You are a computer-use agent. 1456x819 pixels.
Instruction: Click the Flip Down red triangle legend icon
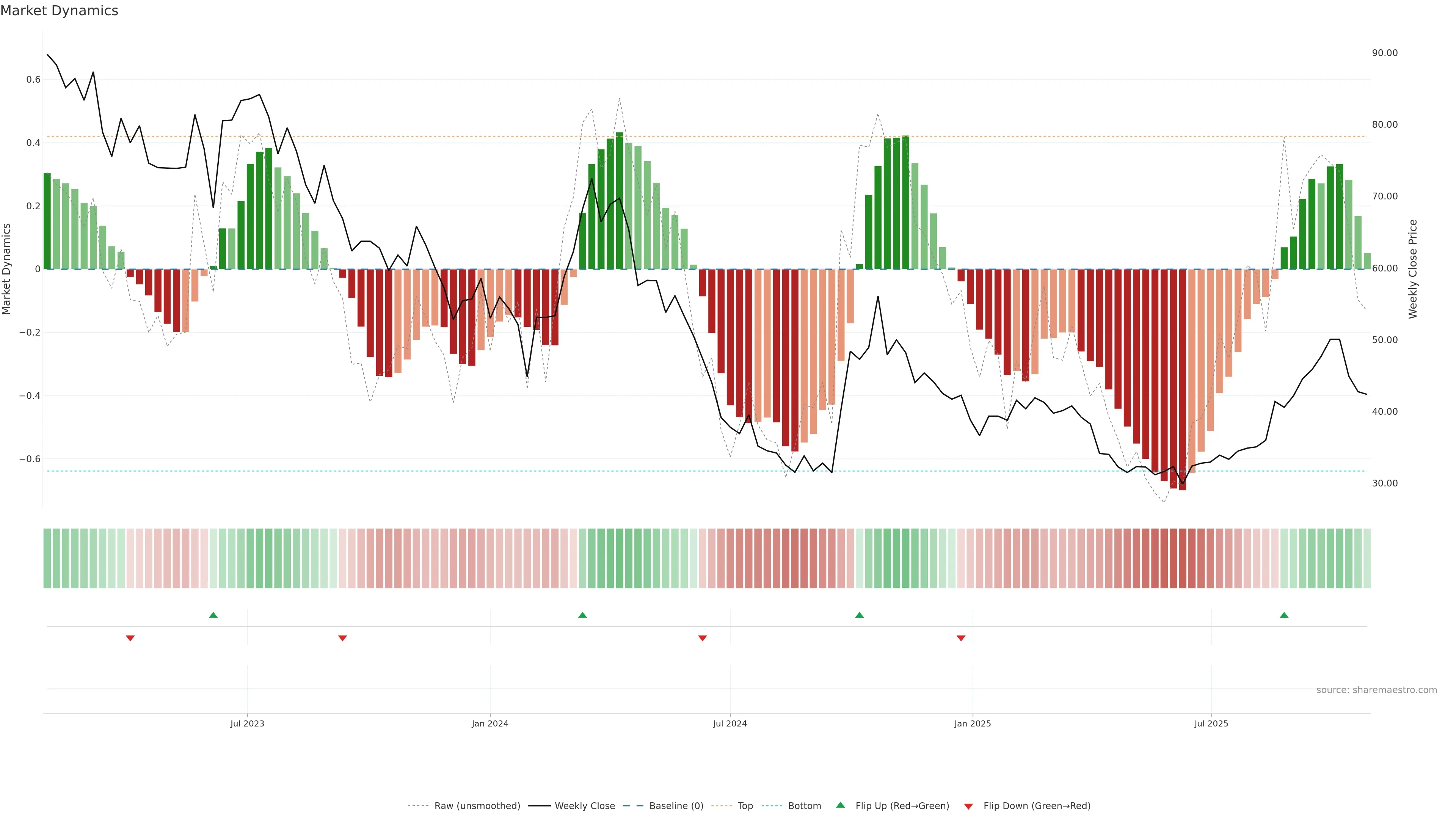968,806
